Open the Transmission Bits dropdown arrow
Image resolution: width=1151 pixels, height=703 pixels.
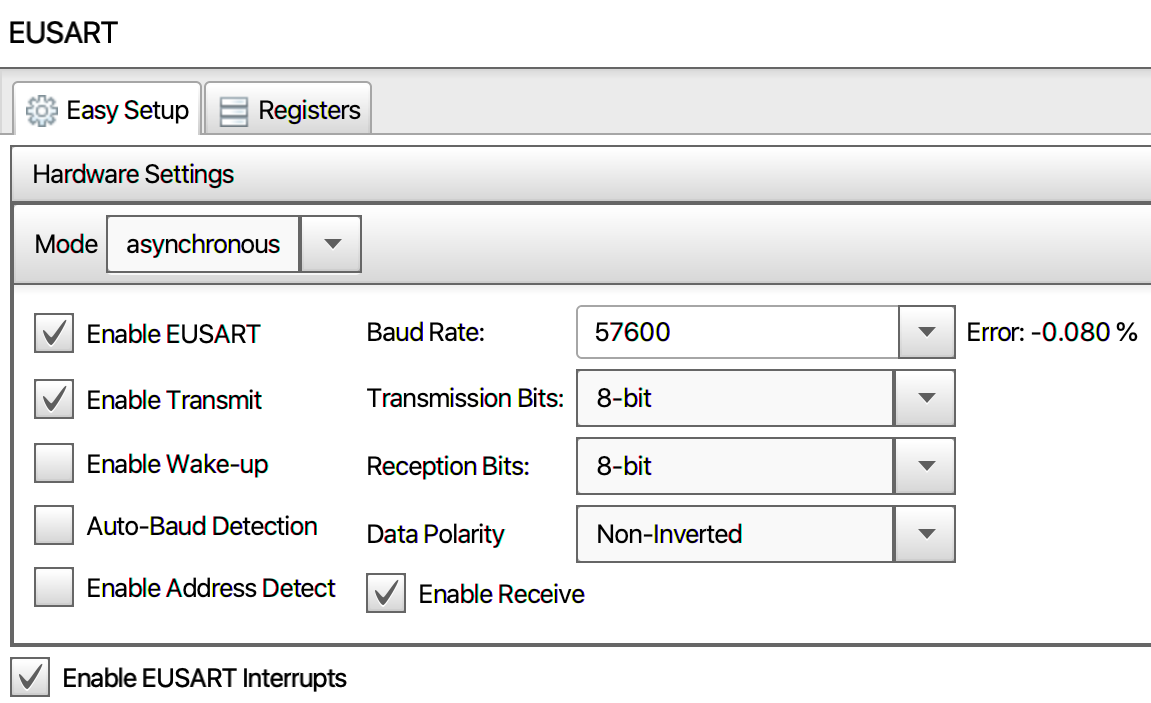click(x=926, y=398)
